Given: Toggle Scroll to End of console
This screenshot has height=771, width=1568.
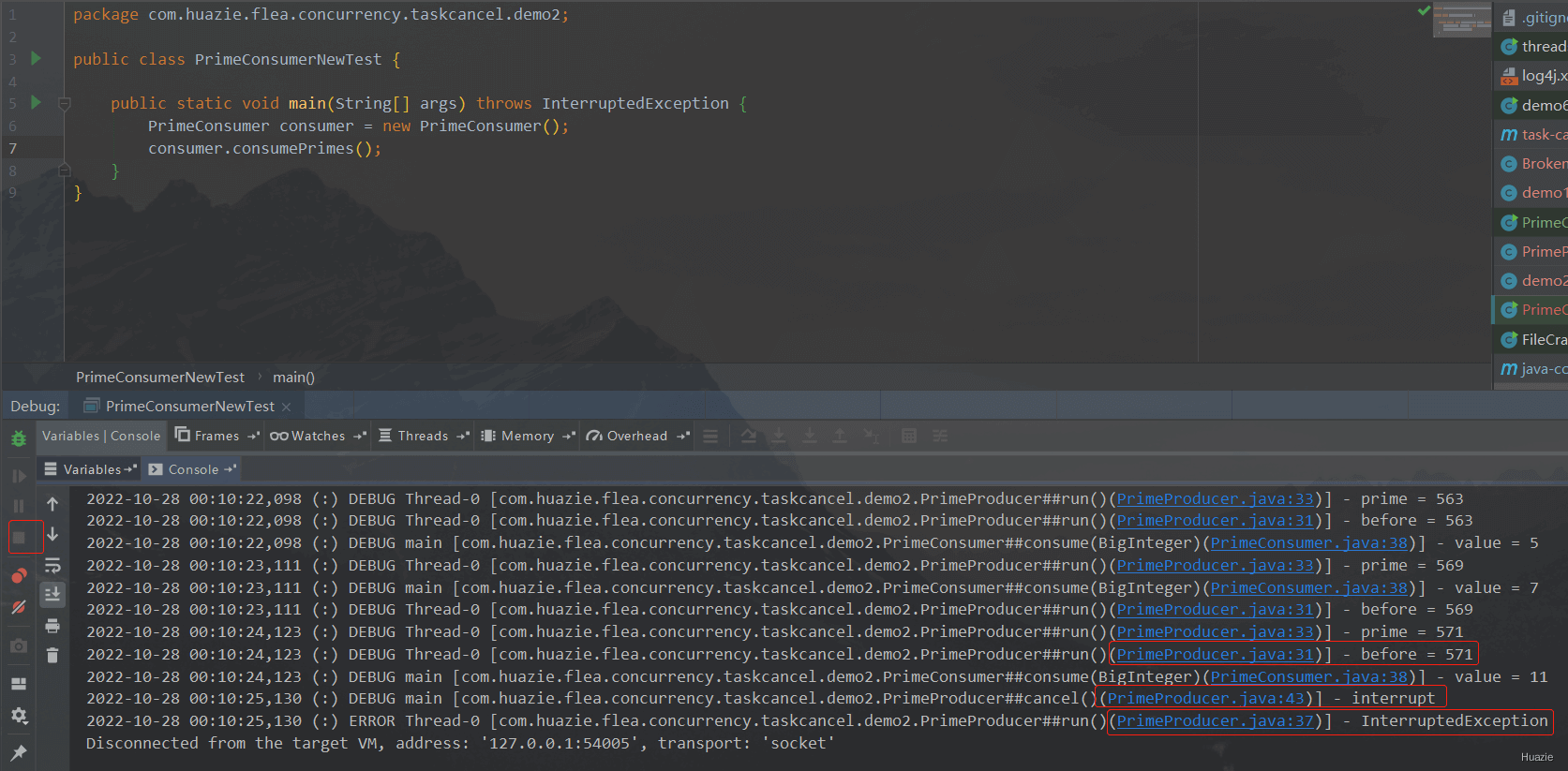Looking at the screenshot, I should coord(52,594).
